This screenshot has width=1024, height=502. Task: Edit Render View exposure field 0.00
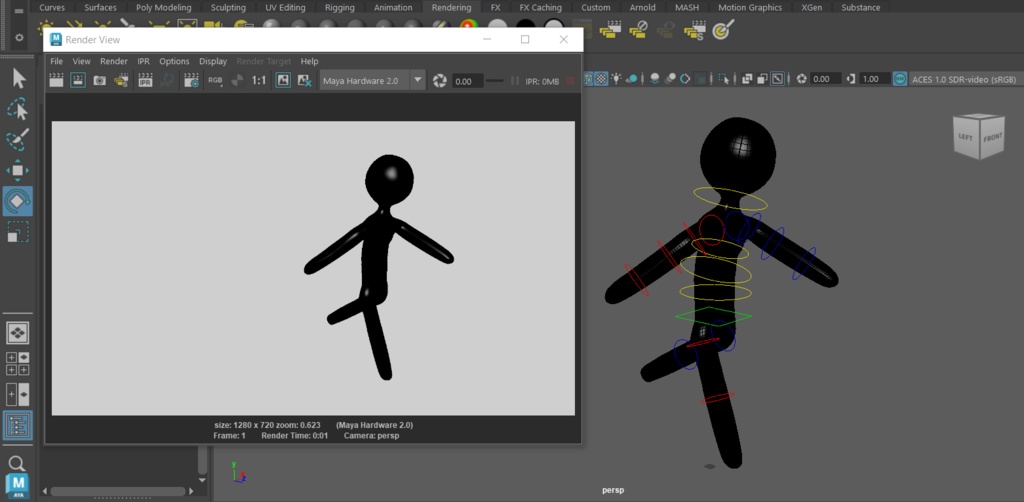(x=467, y=82)
